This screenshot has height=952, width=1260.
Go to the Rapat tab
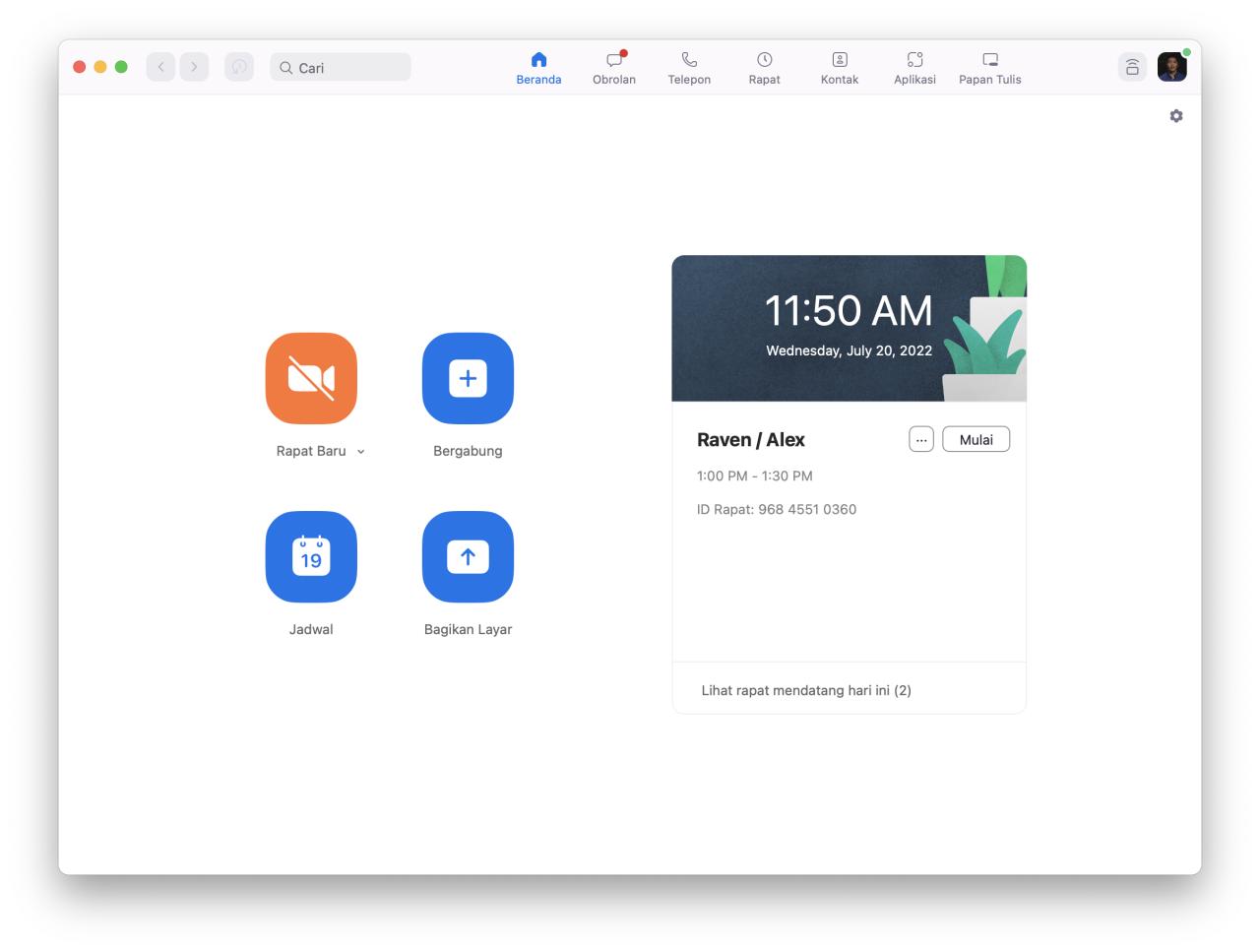[764, 68]
